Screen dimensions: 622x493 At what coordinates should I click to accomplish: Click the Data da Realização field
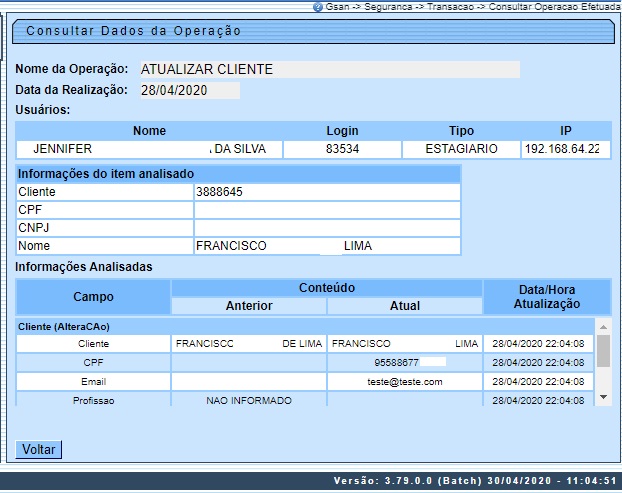pos(189,91)
